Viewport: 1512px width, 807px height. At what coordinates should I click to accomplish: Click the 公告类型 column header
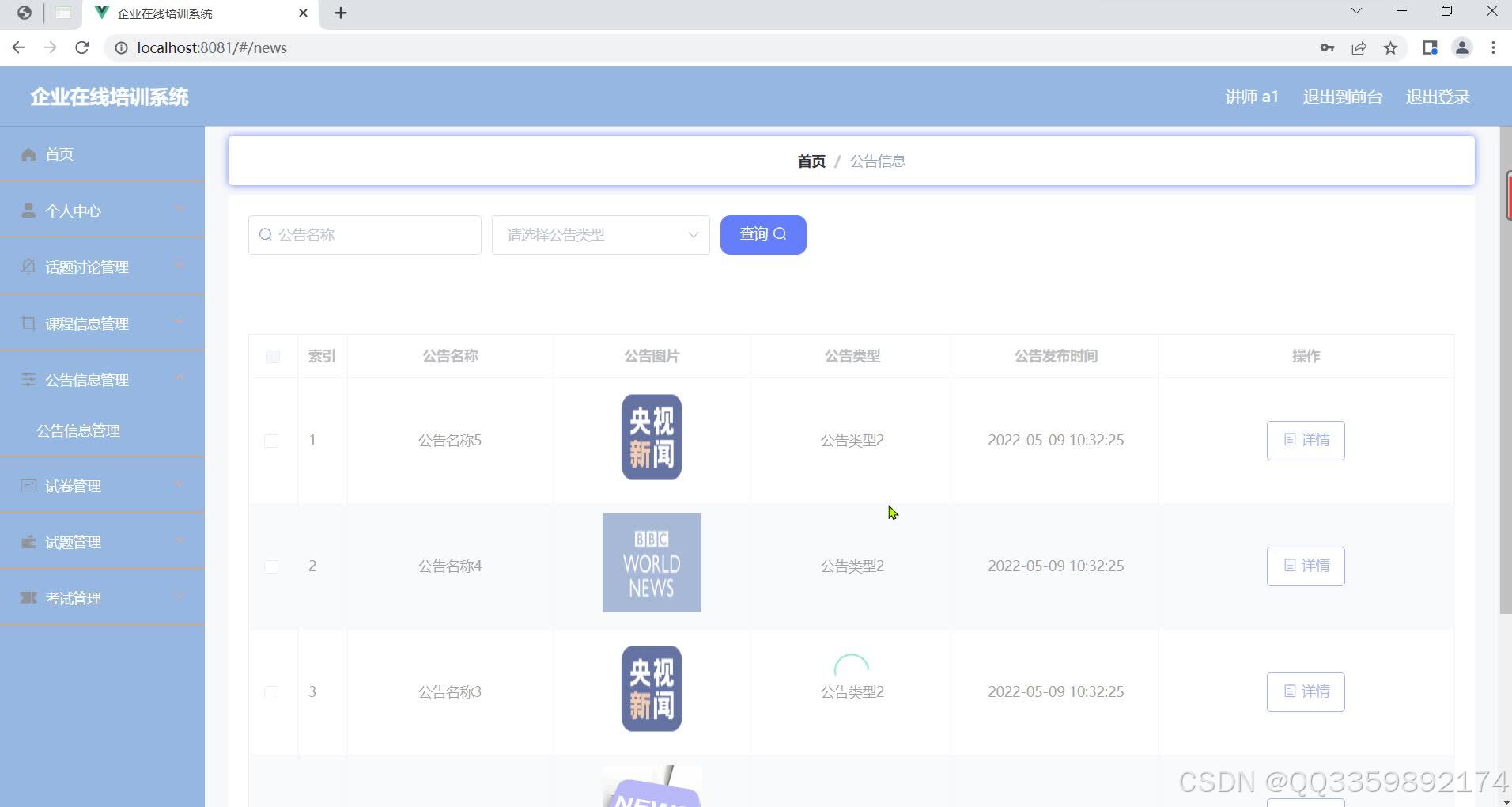click(x=852, y=357)
